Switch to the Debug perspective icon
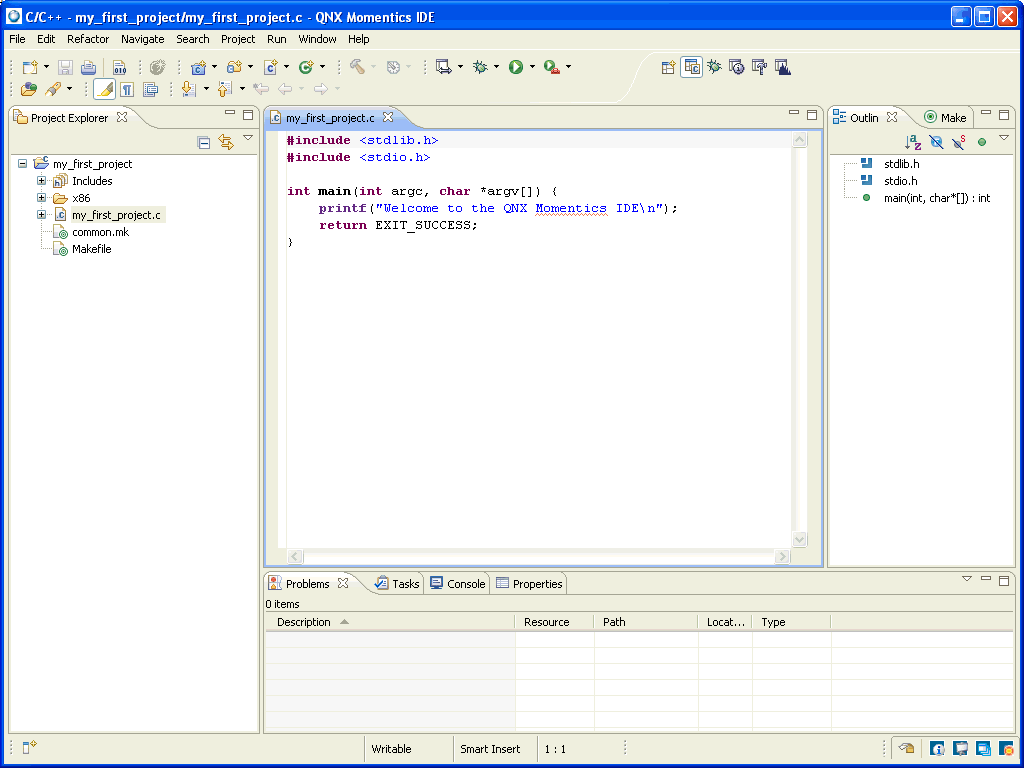Screen dimensions: 1024x768 coord(714,67)
